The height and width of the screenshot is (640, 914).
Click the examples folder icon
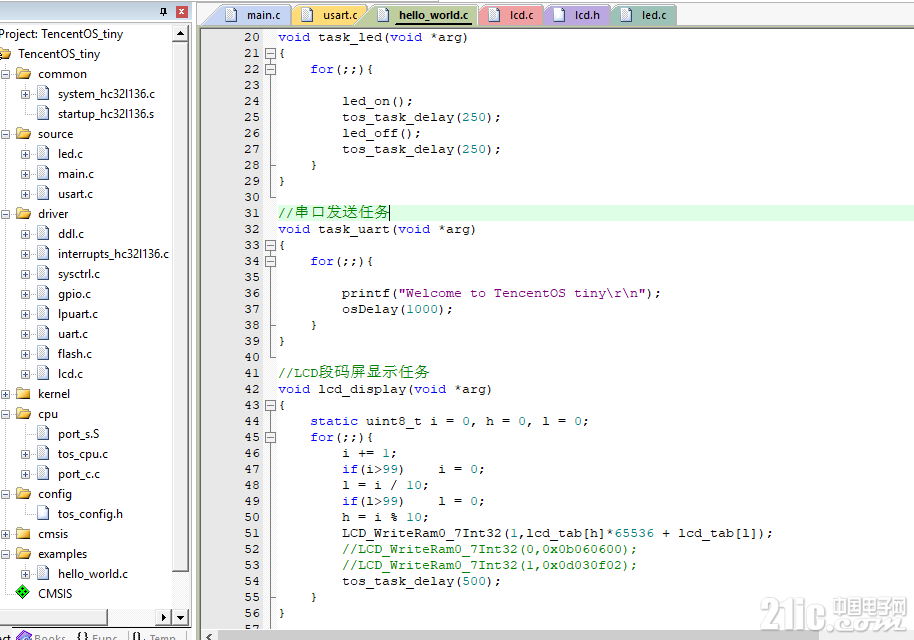pos(23,553)
